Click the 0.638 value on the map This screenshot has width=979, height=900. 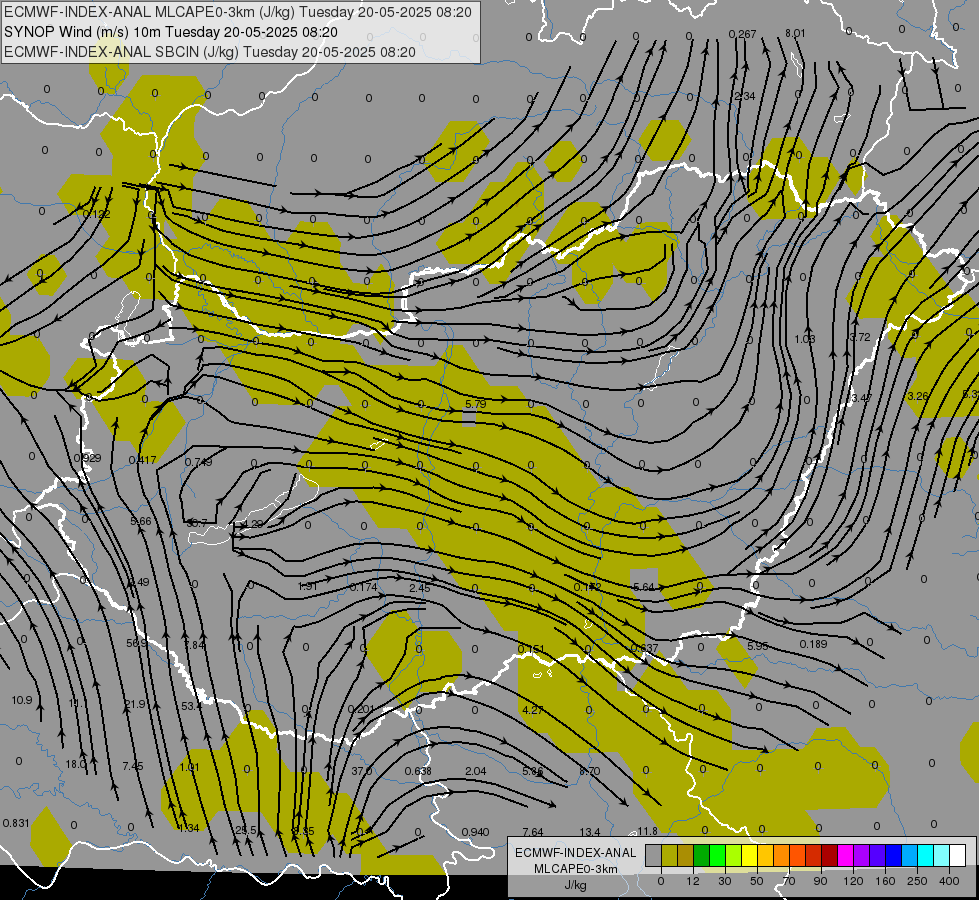click(418, 771)
